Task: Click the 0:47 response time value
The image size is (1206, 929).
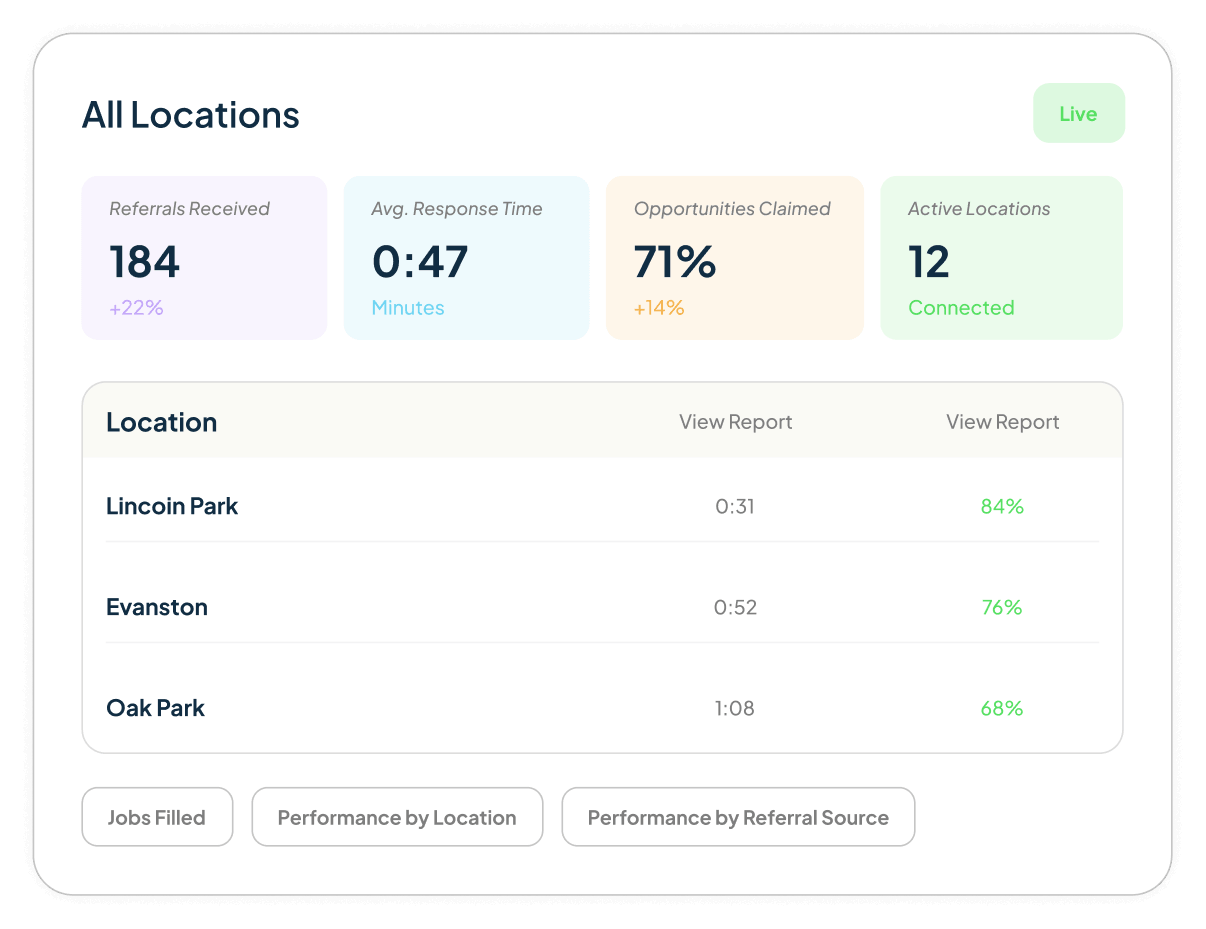Action: point(420,262)
